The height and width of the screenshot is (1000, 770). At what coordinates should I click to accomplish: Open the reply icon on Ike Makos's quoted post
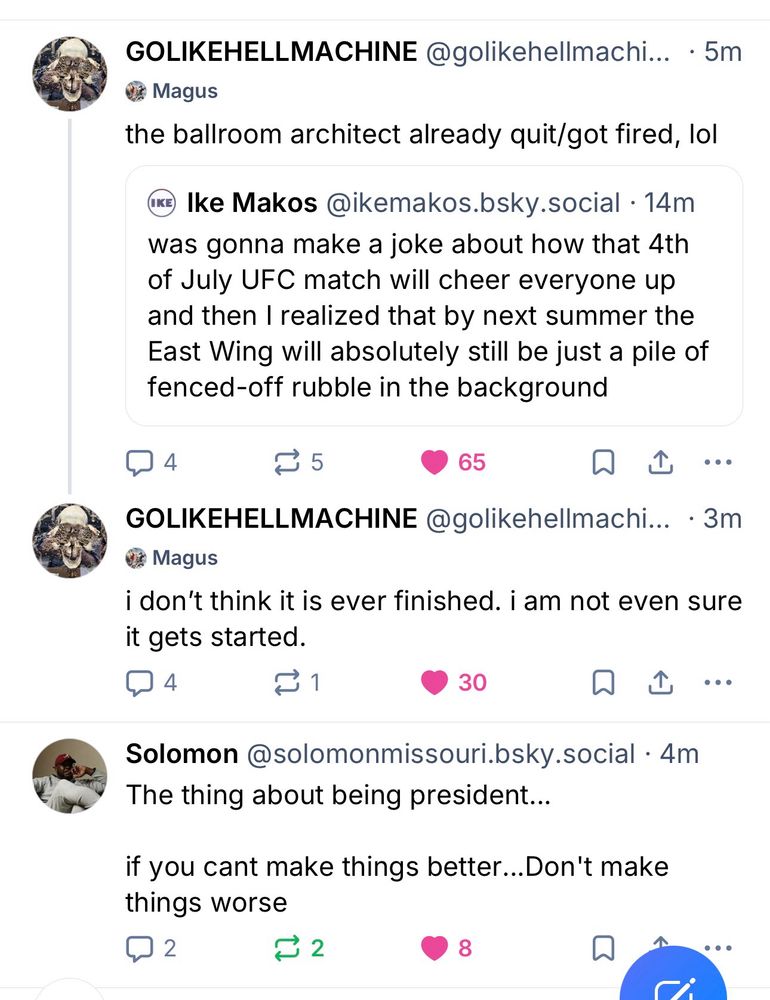point(138,462)
